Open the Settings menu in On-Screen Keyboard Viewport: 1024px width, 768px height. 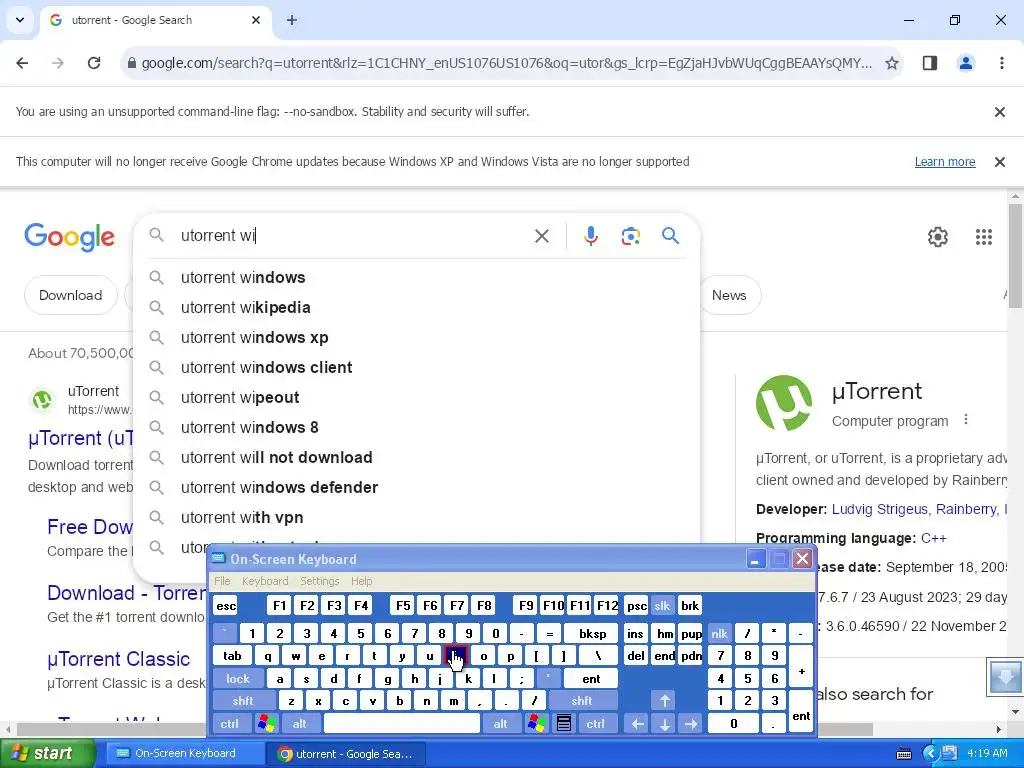click(x=320, y=581)
